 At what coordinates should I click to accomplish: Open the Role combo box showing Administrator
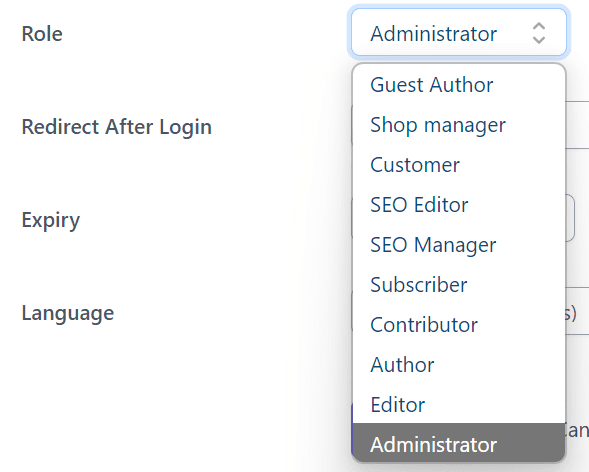pos(459,33)
